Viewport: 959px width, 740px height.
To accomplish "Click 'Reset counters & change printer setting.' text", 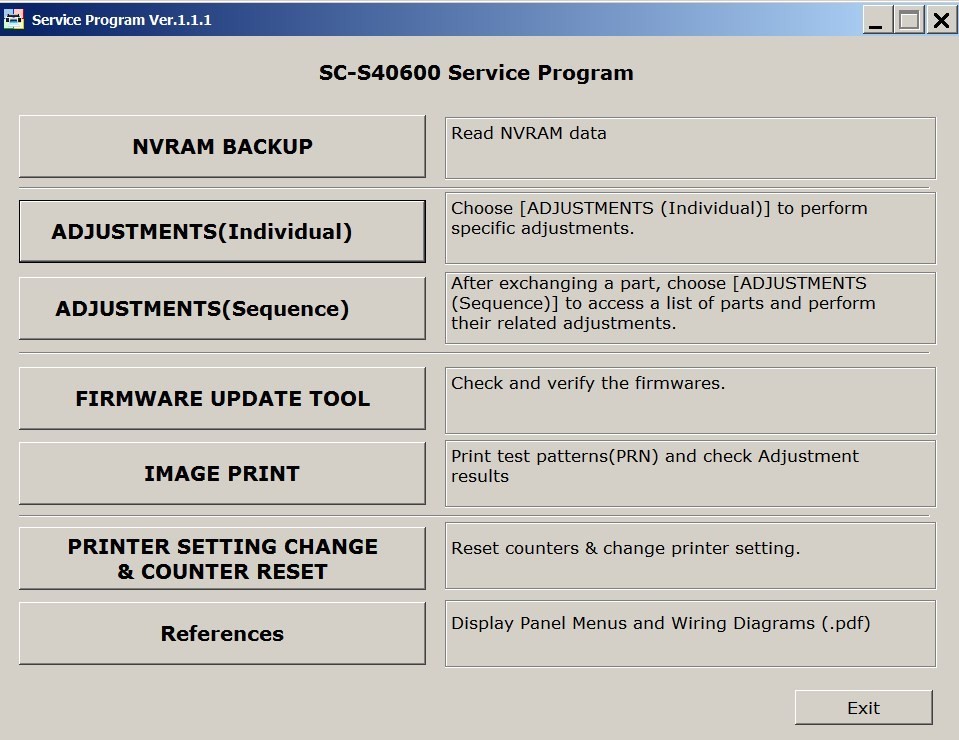I will click(626, 548).
